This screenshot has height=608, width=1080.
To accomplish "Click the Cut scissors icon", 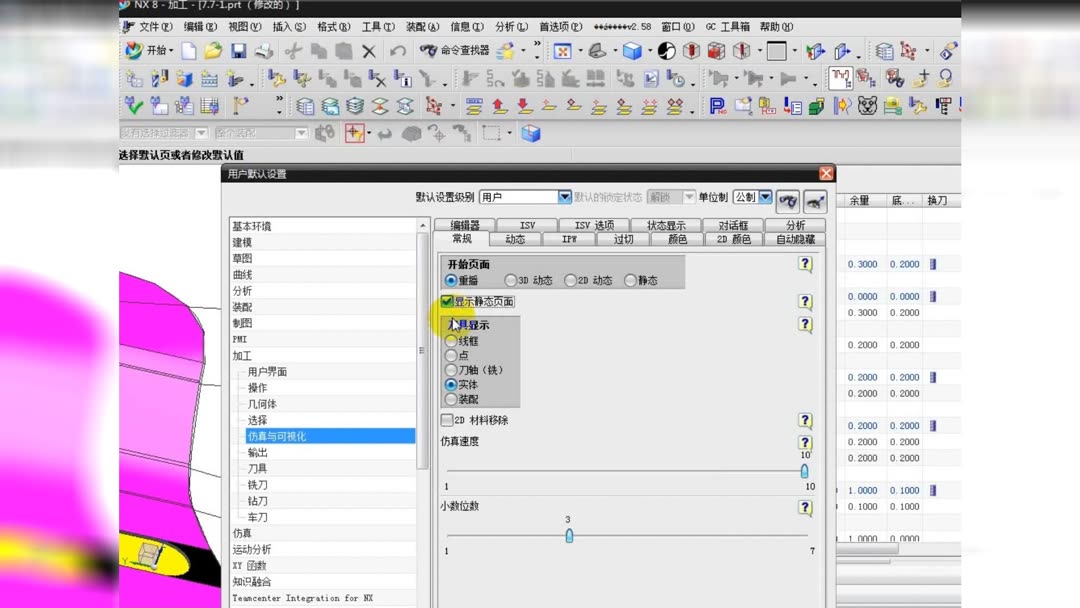I will tap(292, 51).
